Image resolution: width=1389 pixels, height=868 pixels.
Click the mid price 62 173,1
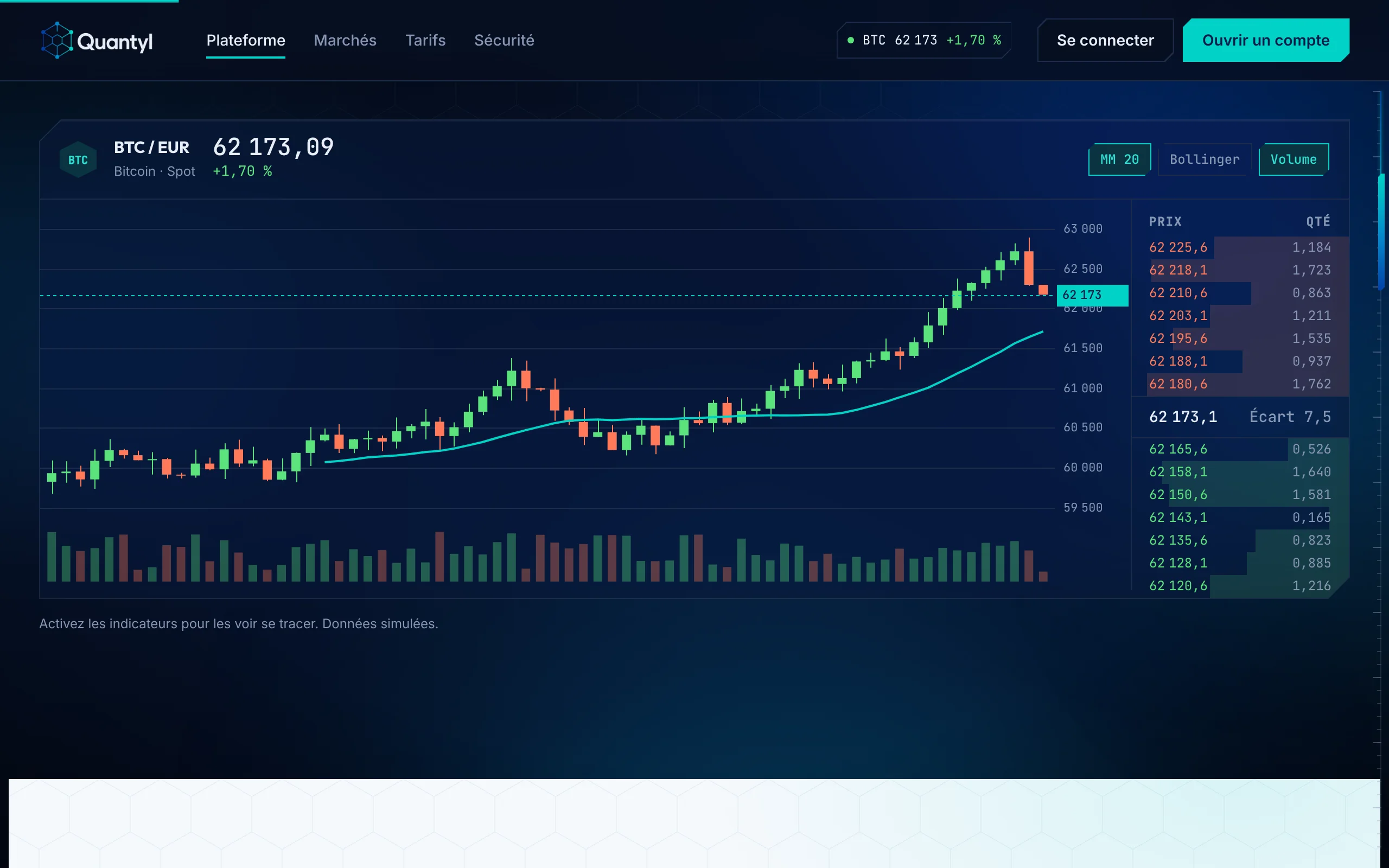(x=1183, y=417)
